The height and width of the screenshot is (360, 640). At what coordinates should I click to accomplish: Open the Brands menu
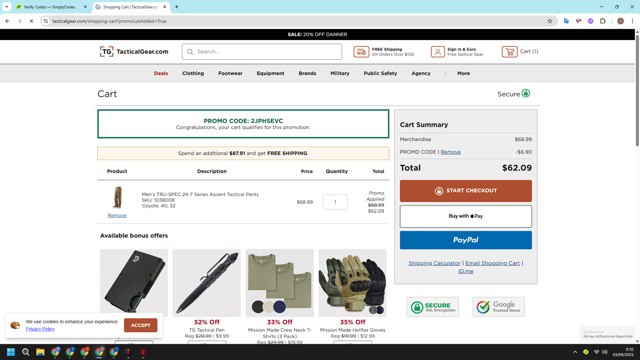307,73
